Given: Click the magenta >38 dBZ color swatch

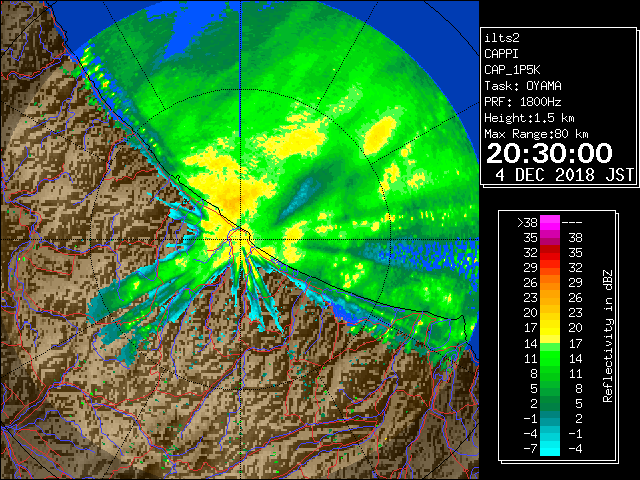Looking at the screenshot, I should coord(550,222).
